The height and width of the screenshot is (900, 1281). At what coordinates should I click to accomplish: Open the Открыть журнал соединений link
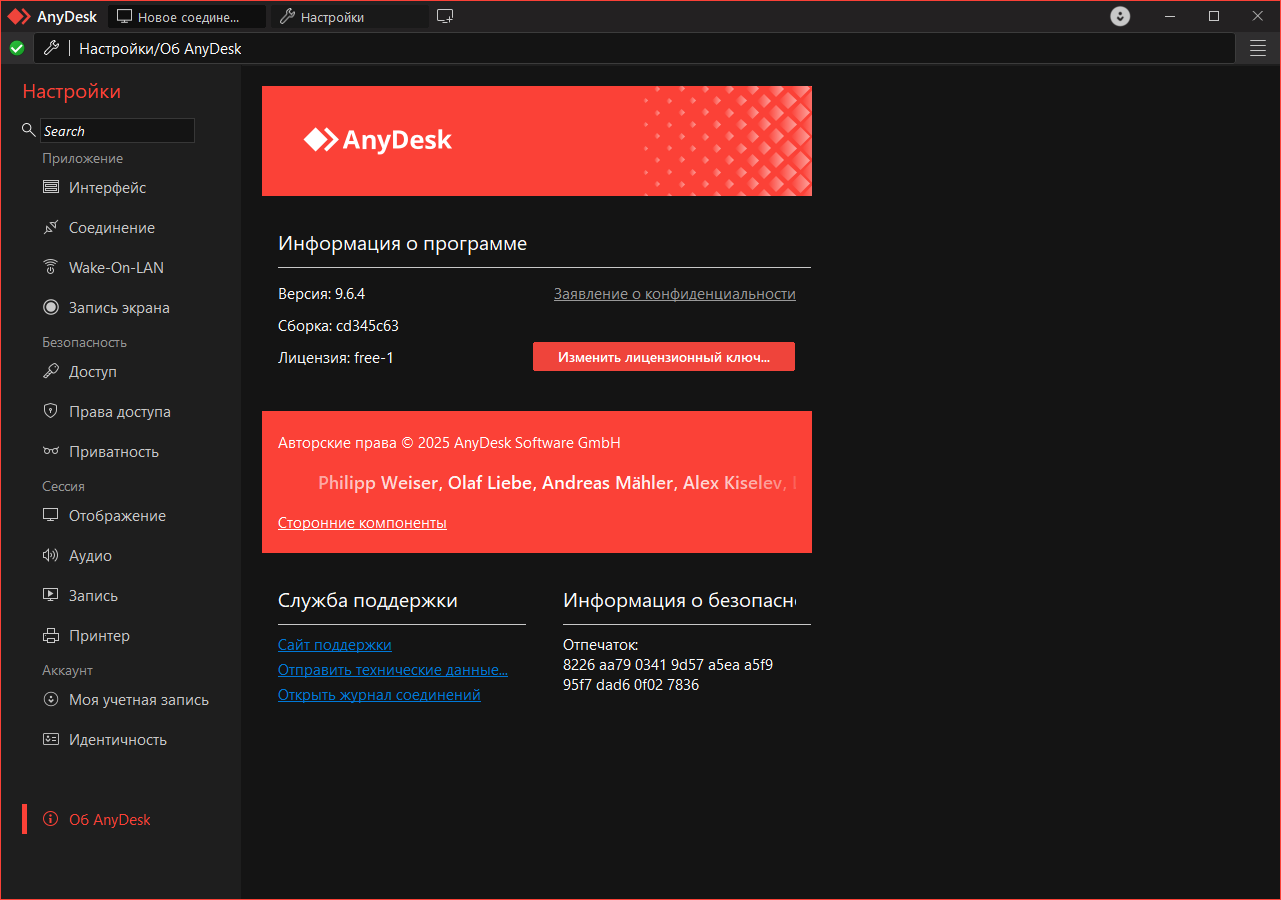pos(379,695)
